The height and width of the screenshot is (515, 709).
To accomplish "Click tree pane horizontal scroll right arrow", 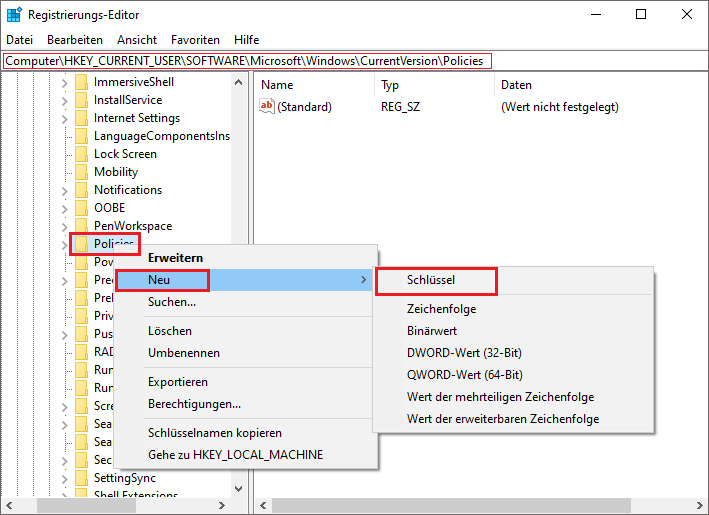I will click(222, 505).
